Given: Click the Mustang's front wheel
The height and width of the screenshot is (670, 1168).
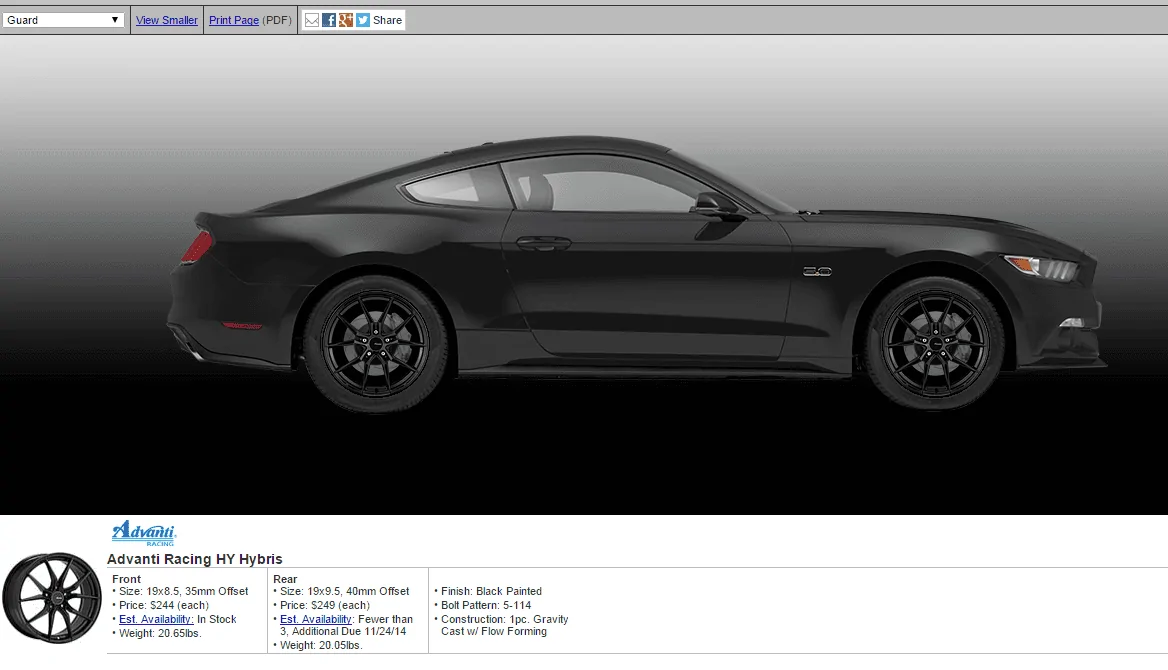Looking at the screenshot, I should tap(936, 344).
